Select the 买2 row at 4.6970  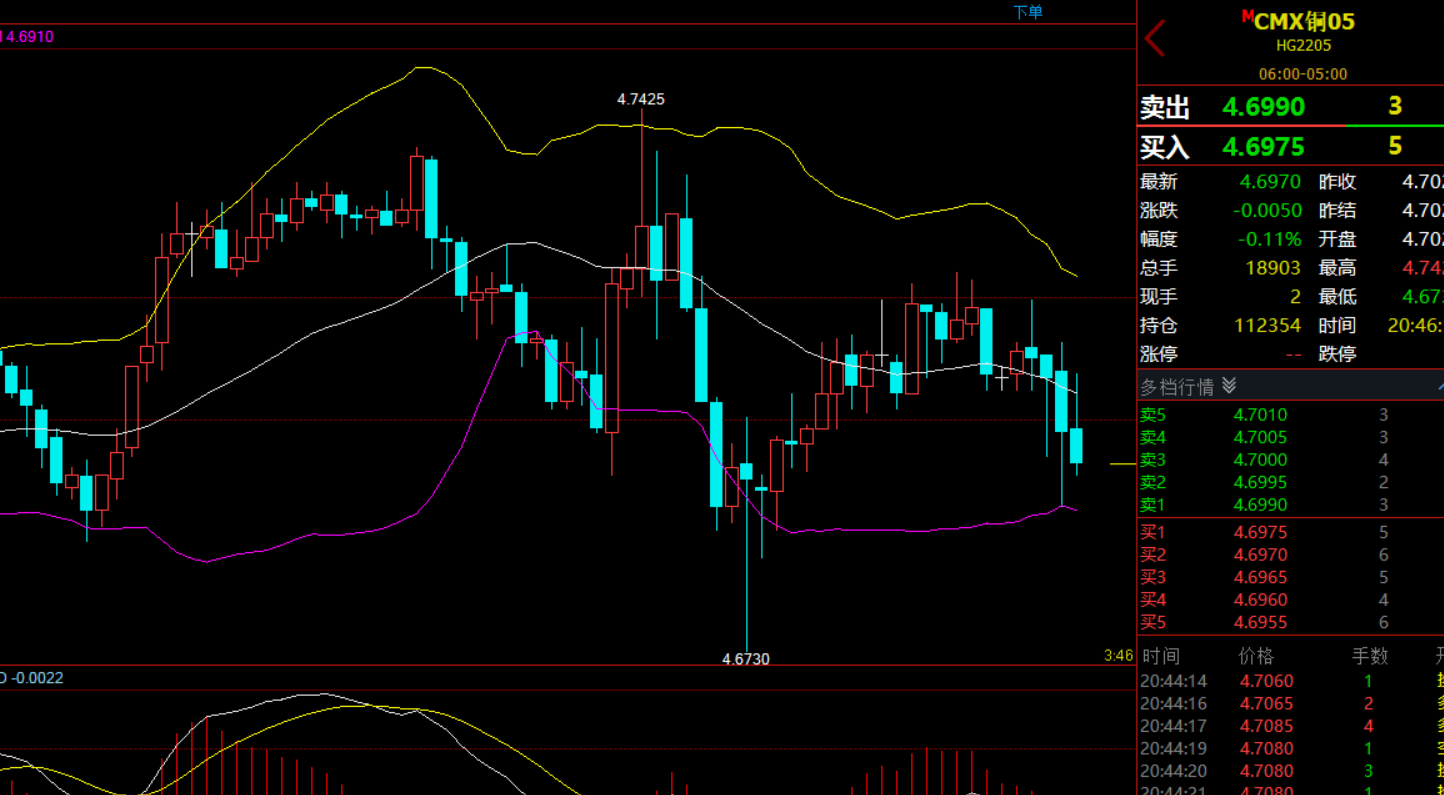[1290, 555]
